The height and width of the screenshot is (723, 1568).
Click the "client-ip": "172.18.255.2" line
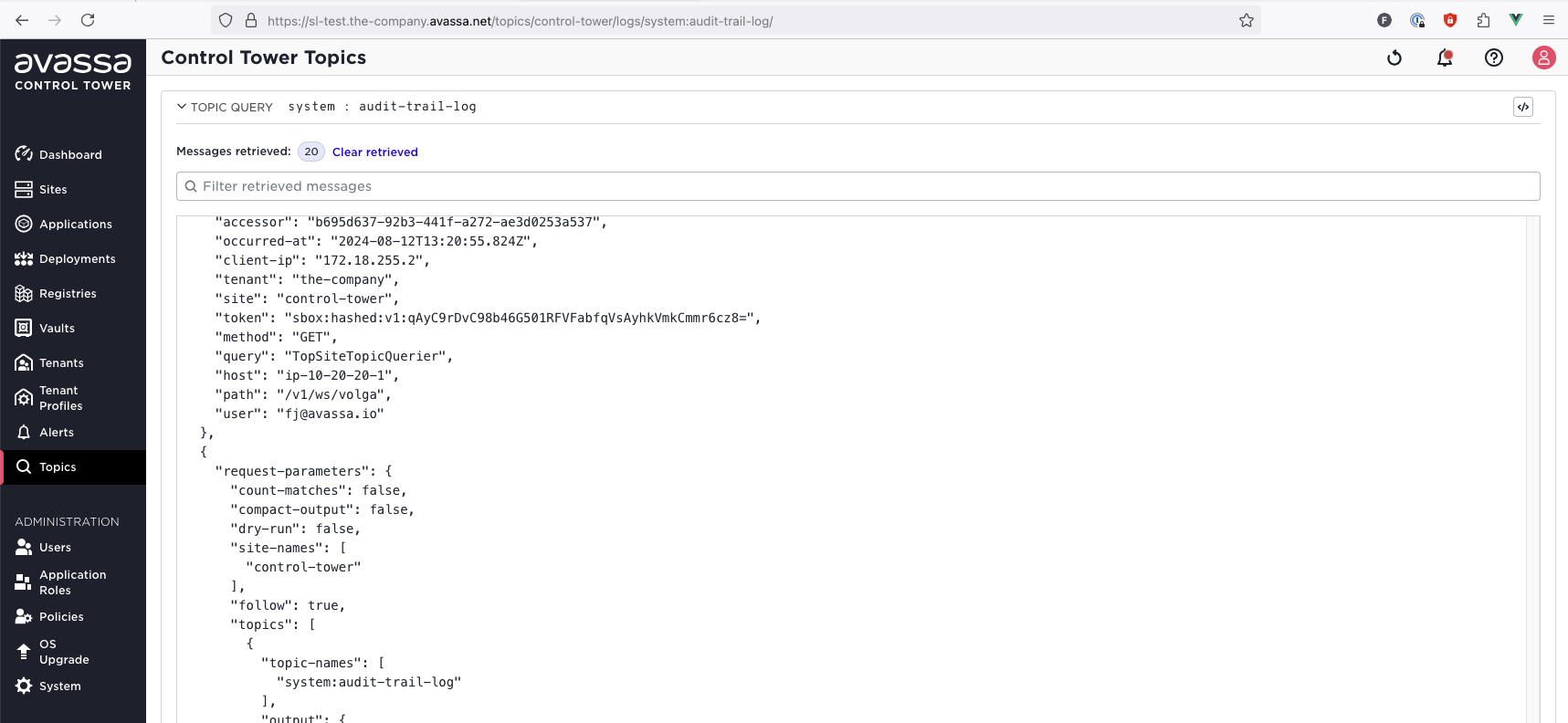(322, 260)
